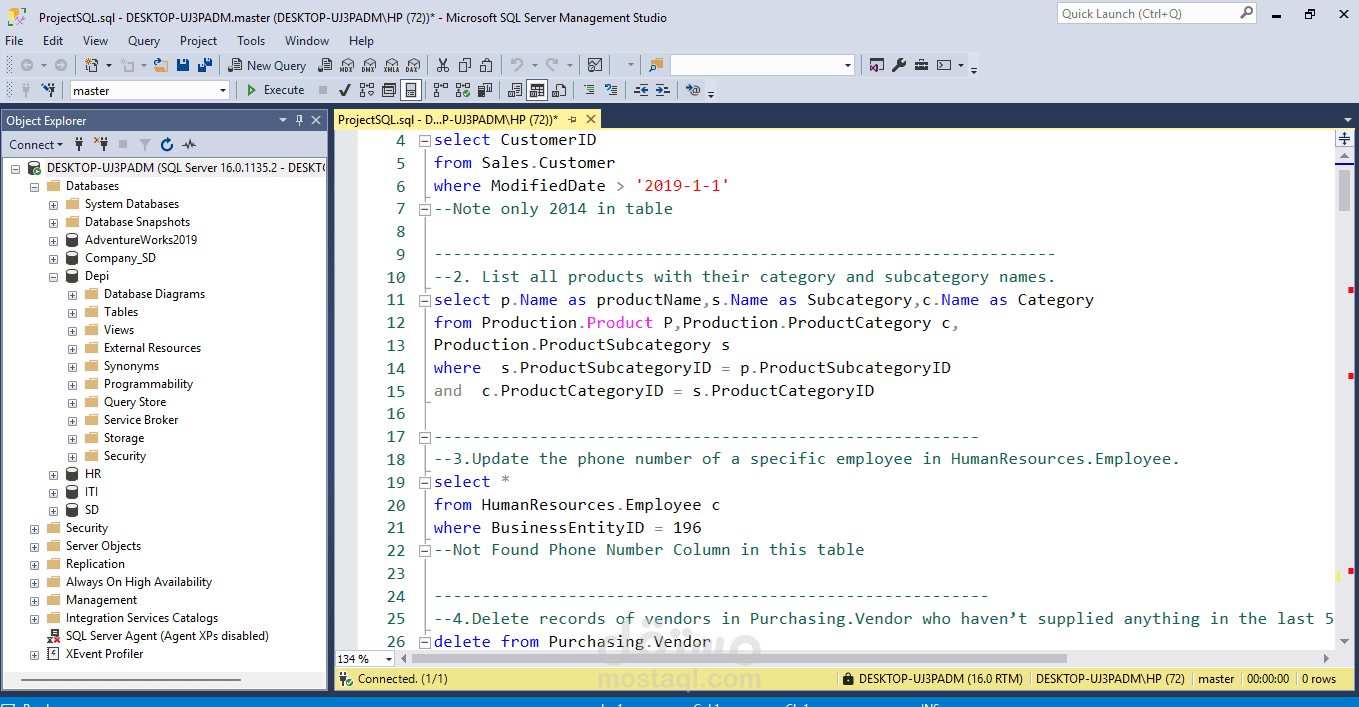Select the Company_SD database
This screenshot has height=707, width=1359.
pyautogui.click(x=120, y=258)
